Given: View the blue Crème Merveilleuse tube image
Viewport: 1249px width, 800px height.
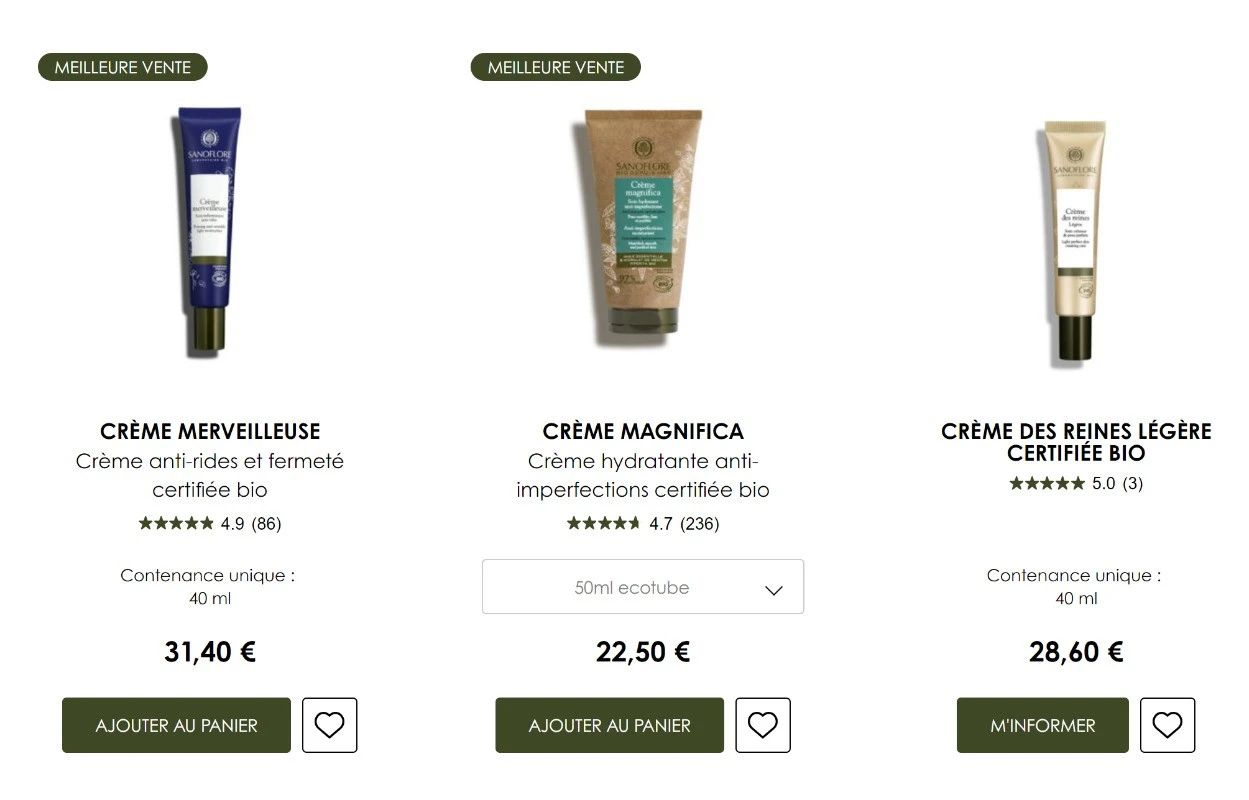Looking at the screenshot, I should (207, 230).
